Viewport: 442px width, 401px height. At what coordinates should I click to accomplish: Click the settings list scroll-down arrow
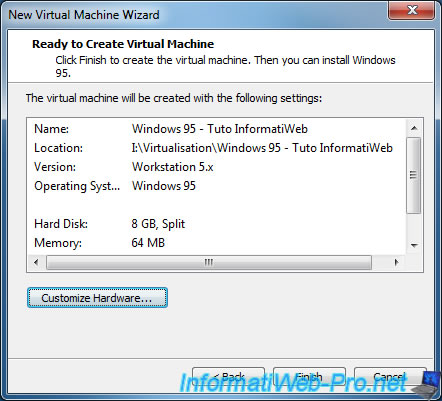pos(414,246)
